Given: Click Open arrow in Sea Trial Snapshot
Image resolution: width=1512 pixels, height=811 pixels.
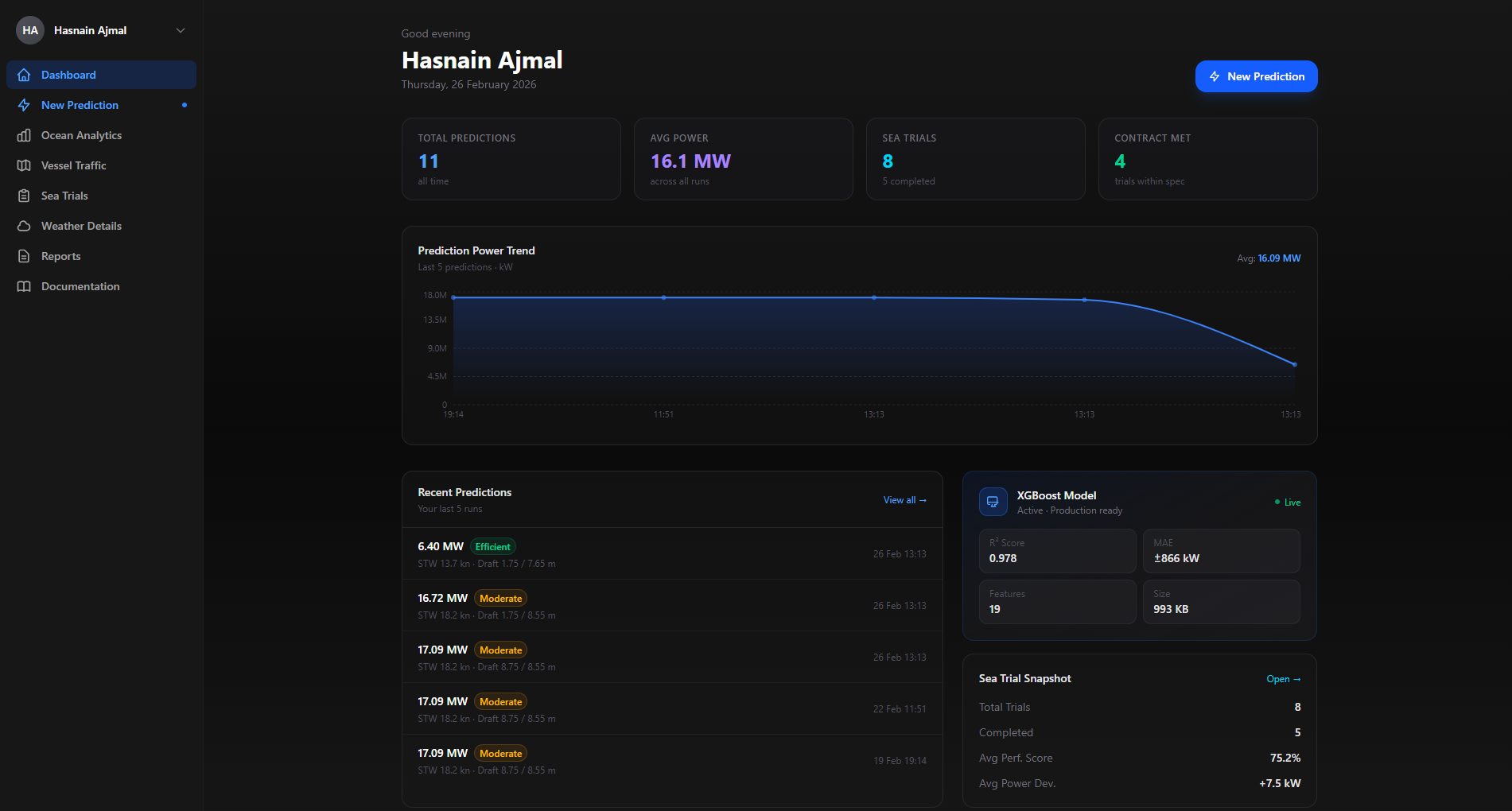Looking at the screenshot, I should [1284, 678].
